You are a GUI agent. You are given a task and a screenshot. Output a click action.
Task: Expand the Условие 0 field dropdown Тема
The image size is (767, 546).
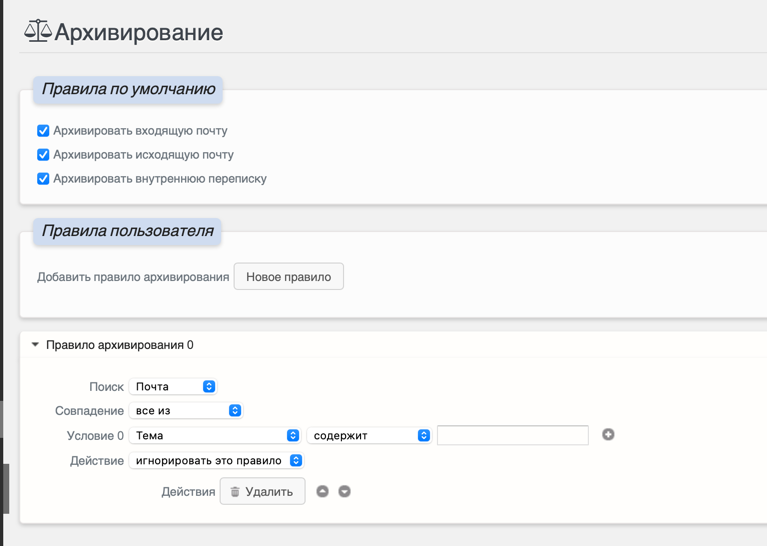coord(215,436)
